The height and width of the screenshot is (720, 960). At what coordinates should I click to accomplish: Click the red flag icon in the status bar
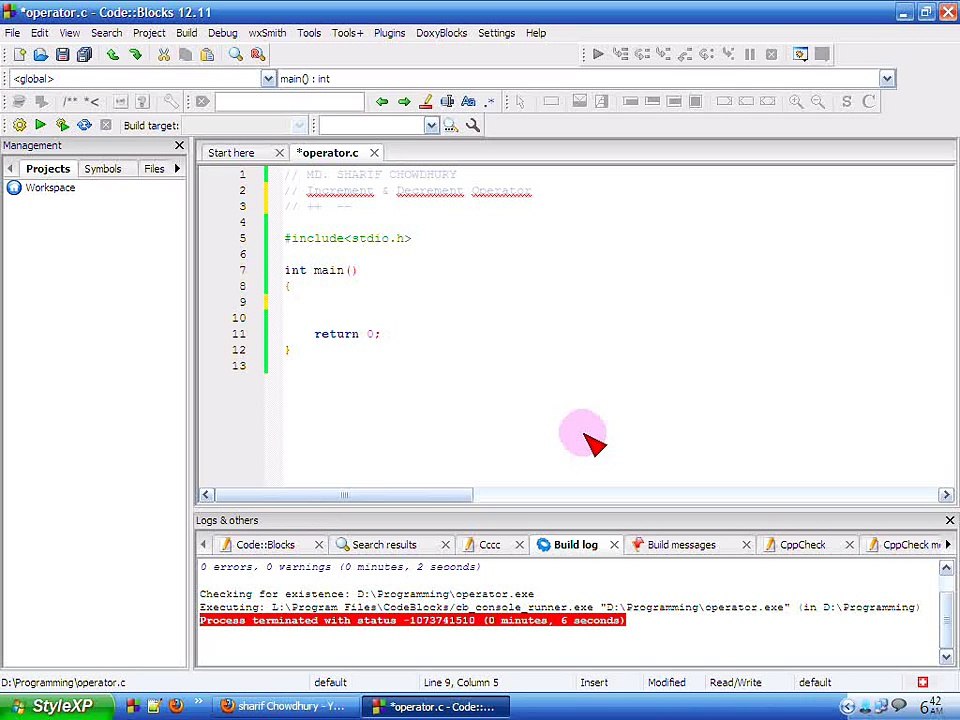click(923, 682)
